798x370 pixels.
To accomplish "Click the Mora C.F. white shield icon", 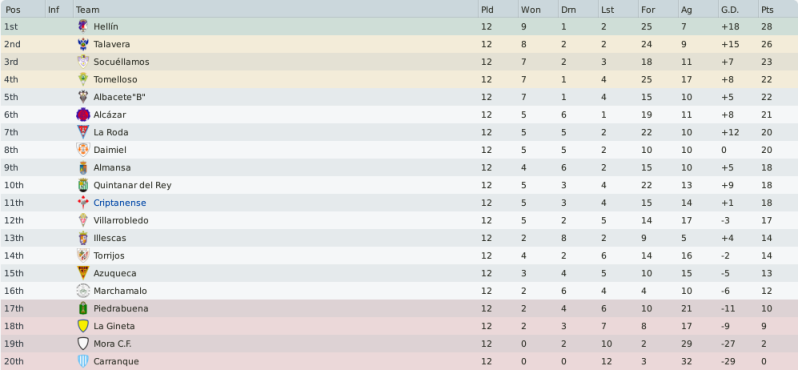I will click(83, 344).
